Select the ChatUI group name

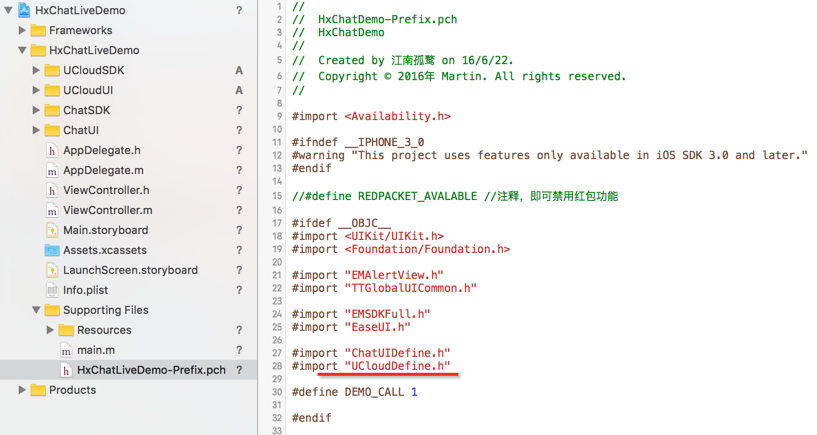pos(81,130)
